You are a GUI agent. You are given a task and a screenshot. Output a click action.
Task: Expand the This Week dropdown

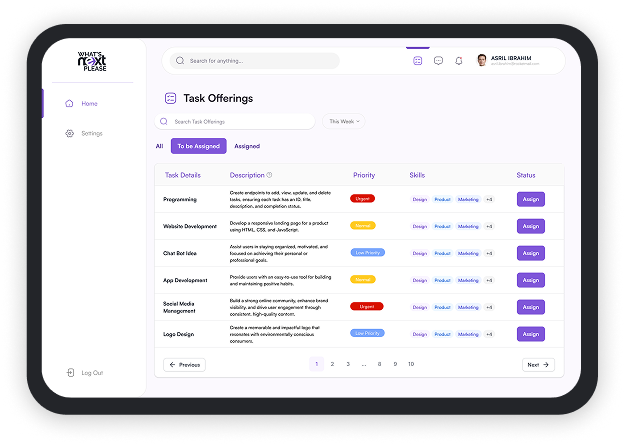(x=344, y=121)
